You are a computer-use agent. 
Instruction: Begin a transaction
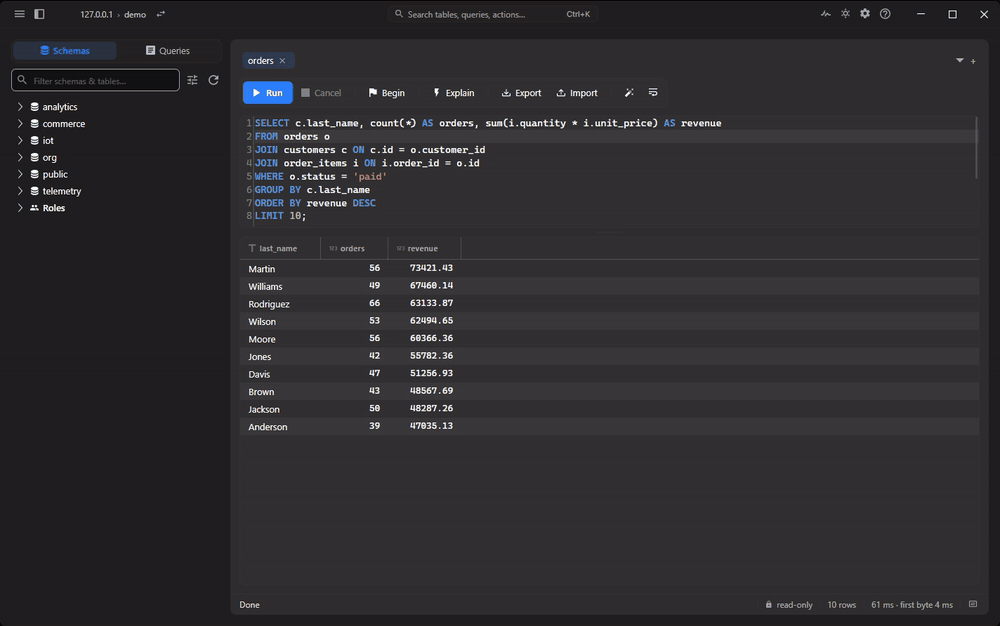[x=386, y=92]
